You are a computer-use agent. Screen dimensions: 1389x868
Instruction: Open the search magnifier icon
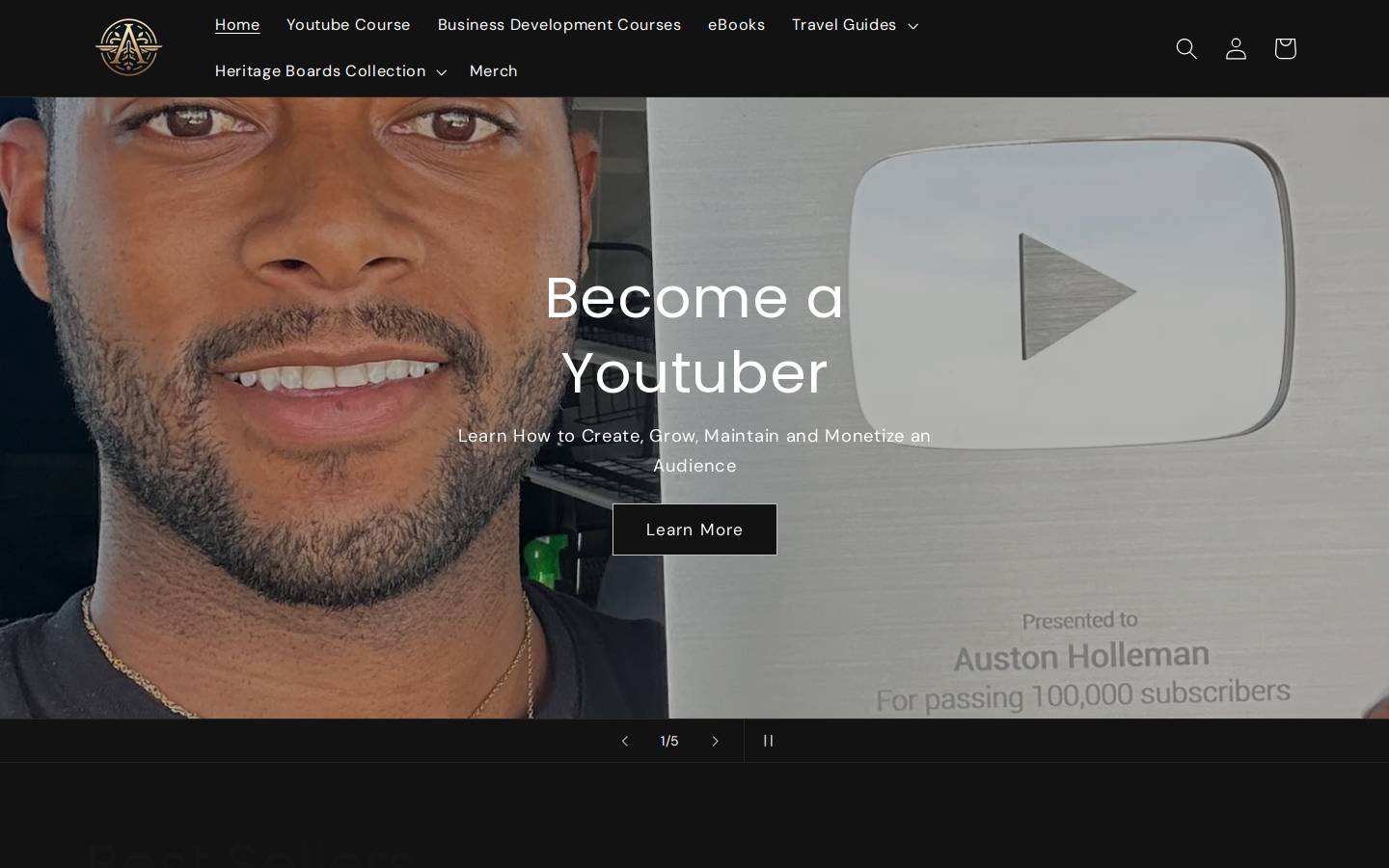[1186, 48]
